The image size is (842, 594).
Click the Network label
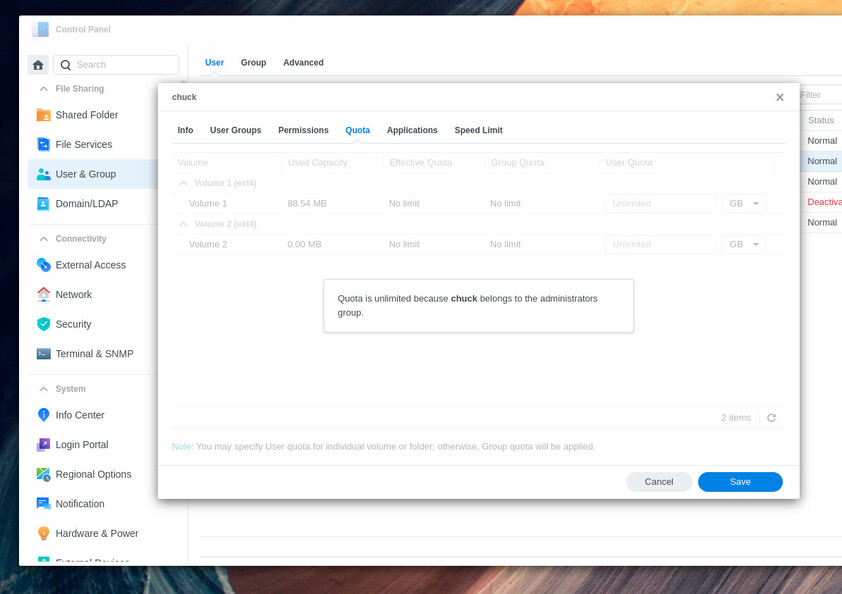click(x=74, y=294)
